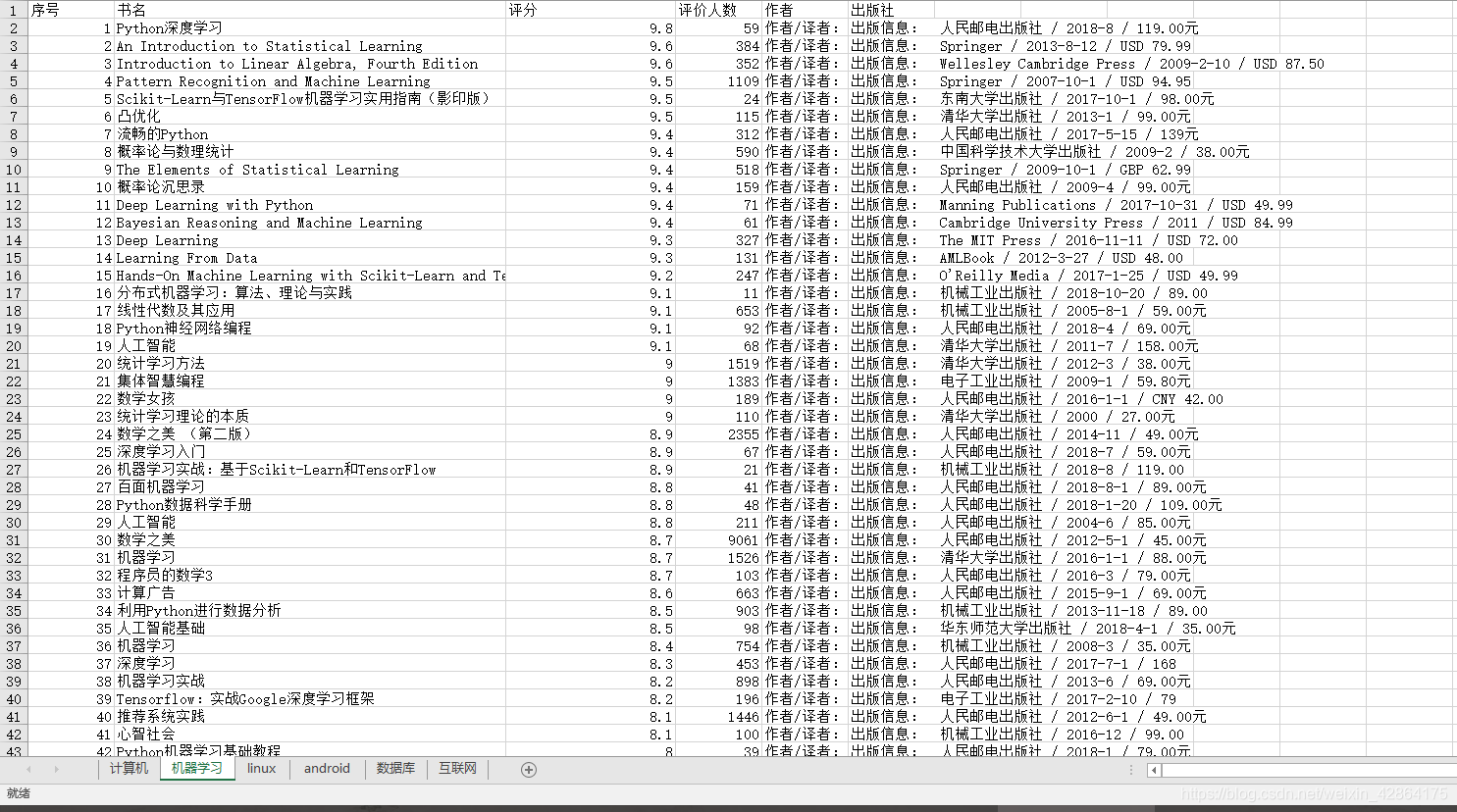Switch to the 计算机 sheet tab
The height and width of the screenshot is (812, 1457).
(130, 769)
